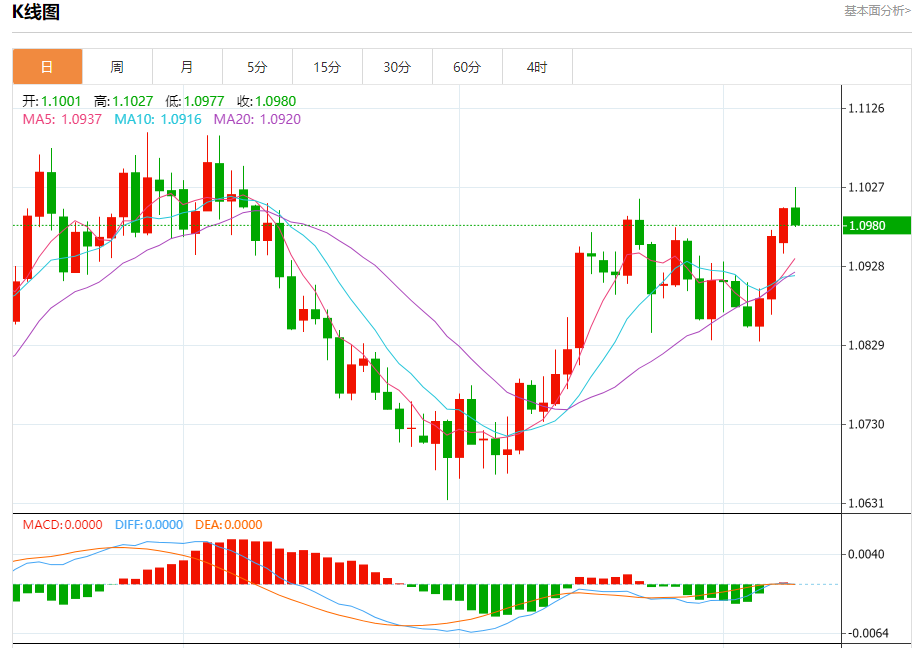This screenshot has width=919, height=648.
Task: Click the 开: 1.1001 open value
Action: (52, 101)
